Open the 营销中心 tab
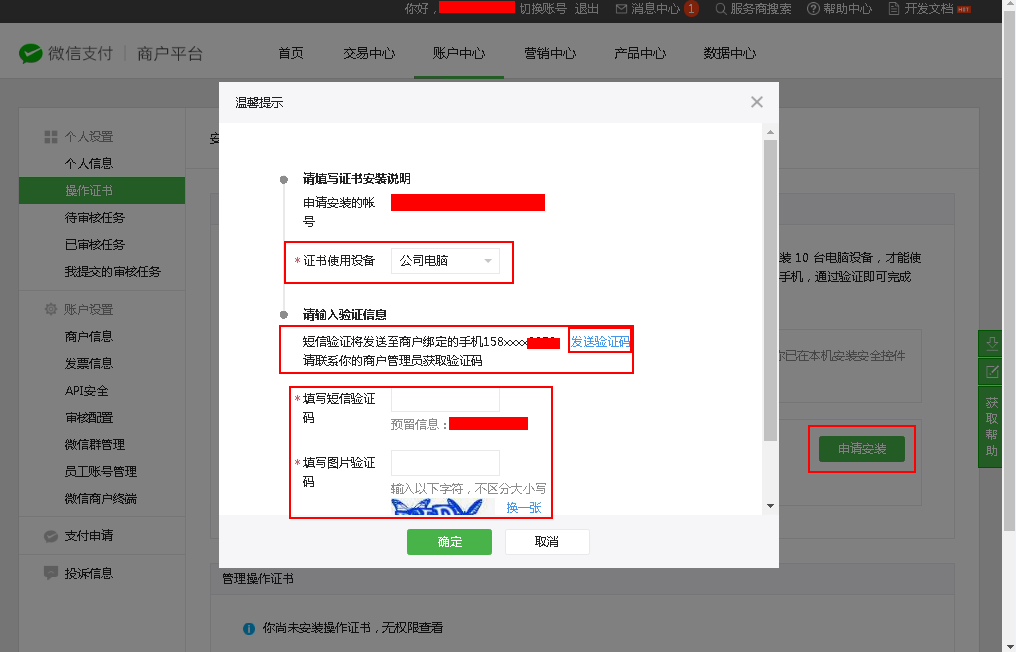 coord(550,54)
